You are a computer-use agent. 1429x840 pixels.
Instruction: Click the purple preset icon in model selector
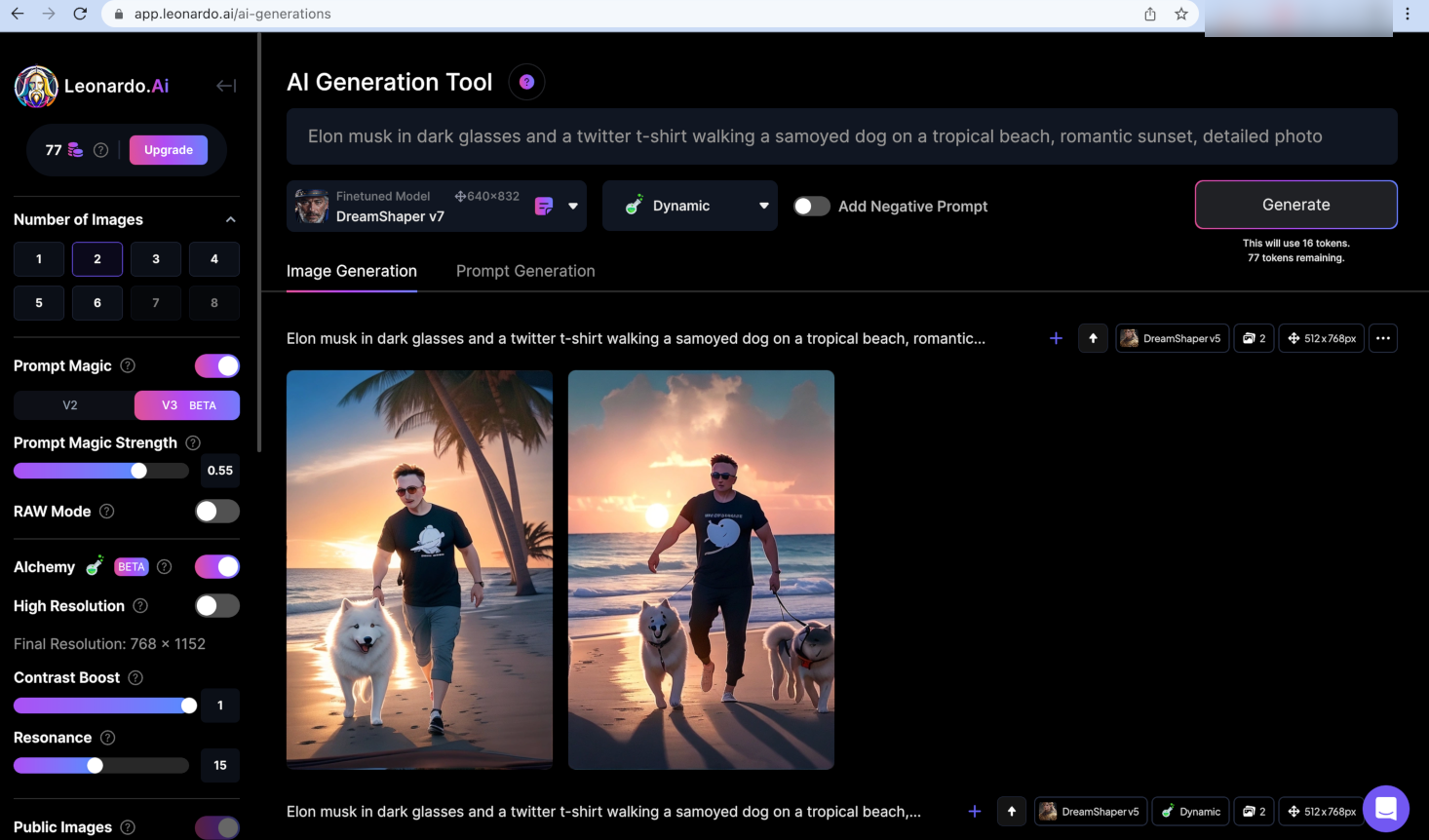tap(544, 206)
